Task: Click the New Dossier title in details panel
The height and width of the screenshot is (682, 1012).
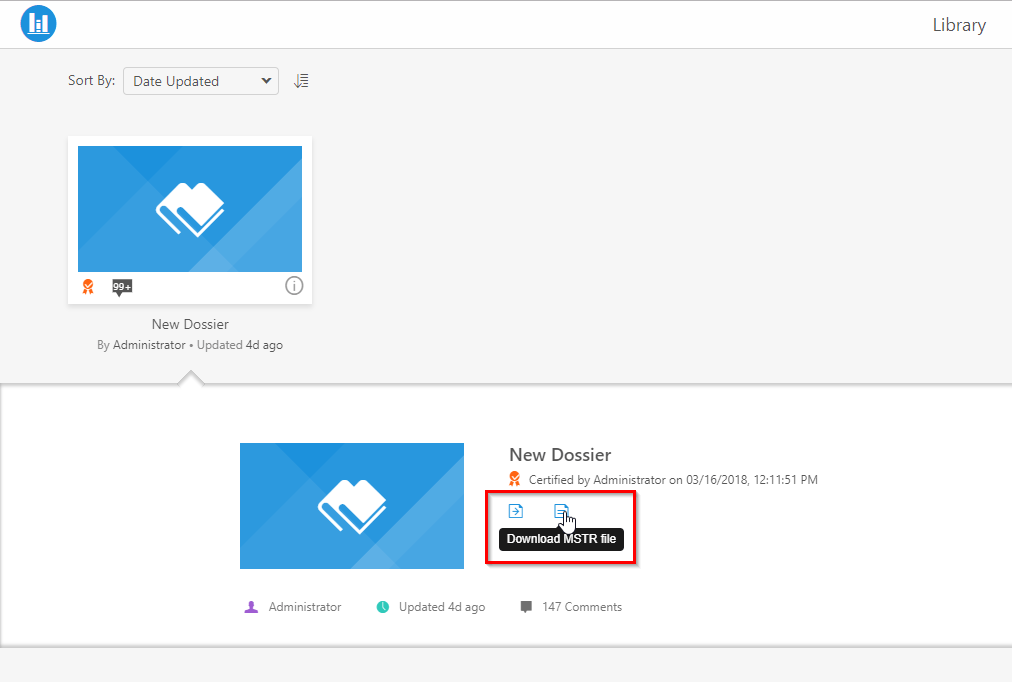Action: (560, 455)
